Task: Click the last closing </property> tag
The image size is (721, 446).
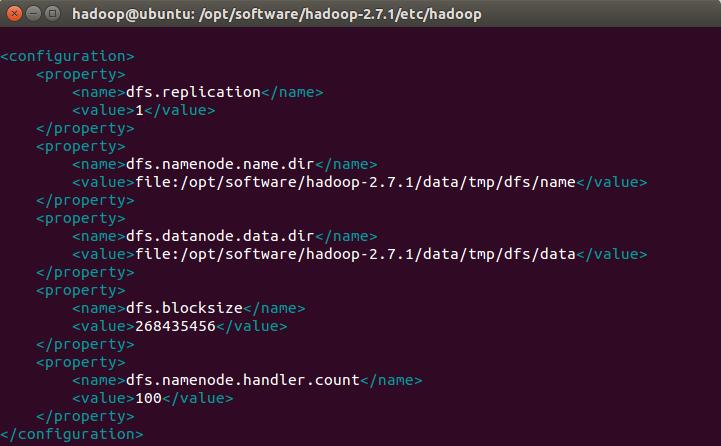Action: pyautogui.click(x=85, y=416)
